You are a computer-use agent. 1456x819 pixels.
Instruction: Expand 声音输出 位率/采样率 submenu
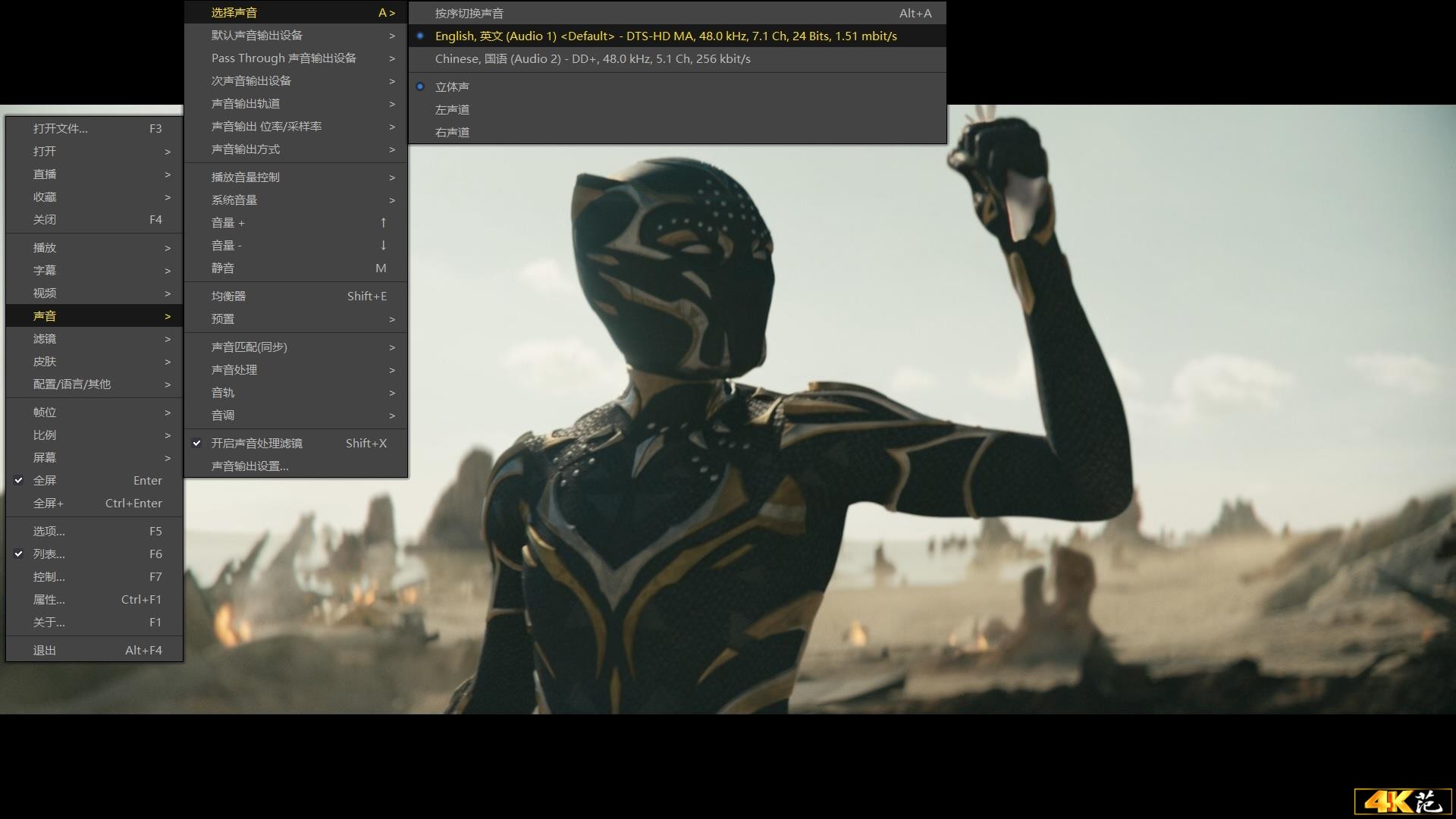coord(296,126)
